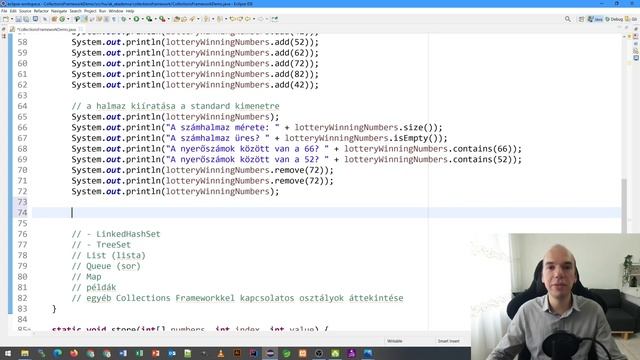Image resolution: width=640 pixels, height=360 pixels.
Task: Click the Save All toolbar icon
Action: pyautogui.click(x=26, y=19)
